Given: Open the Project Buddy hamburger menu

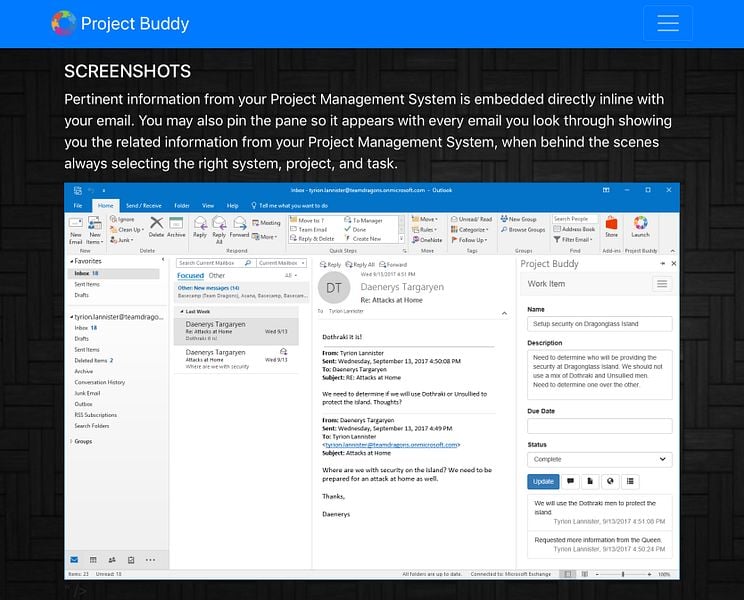Looking at the screenshot, I should pos(668,23).
